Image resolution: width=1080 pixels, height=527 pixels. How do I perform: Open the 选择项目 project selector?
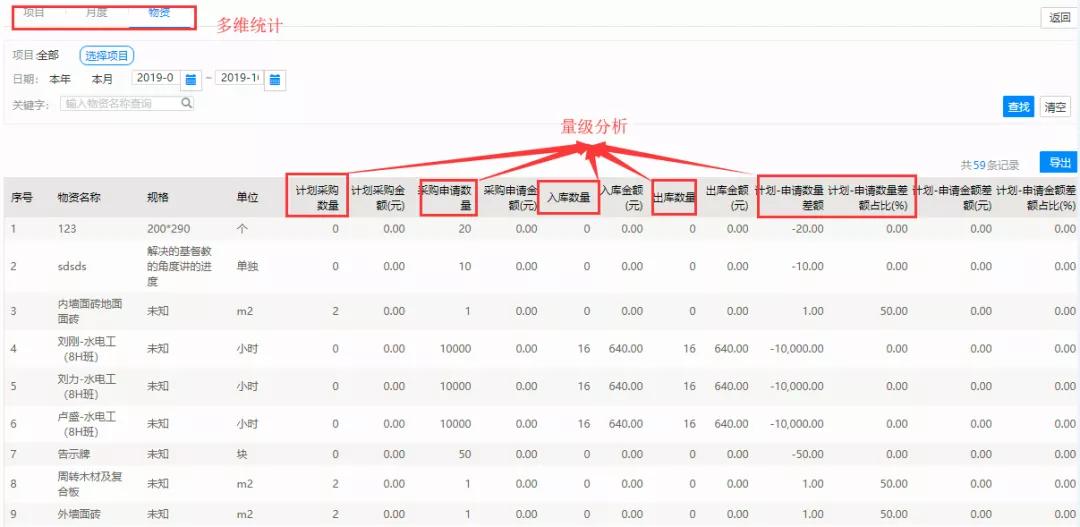click(x=107, y=56)
